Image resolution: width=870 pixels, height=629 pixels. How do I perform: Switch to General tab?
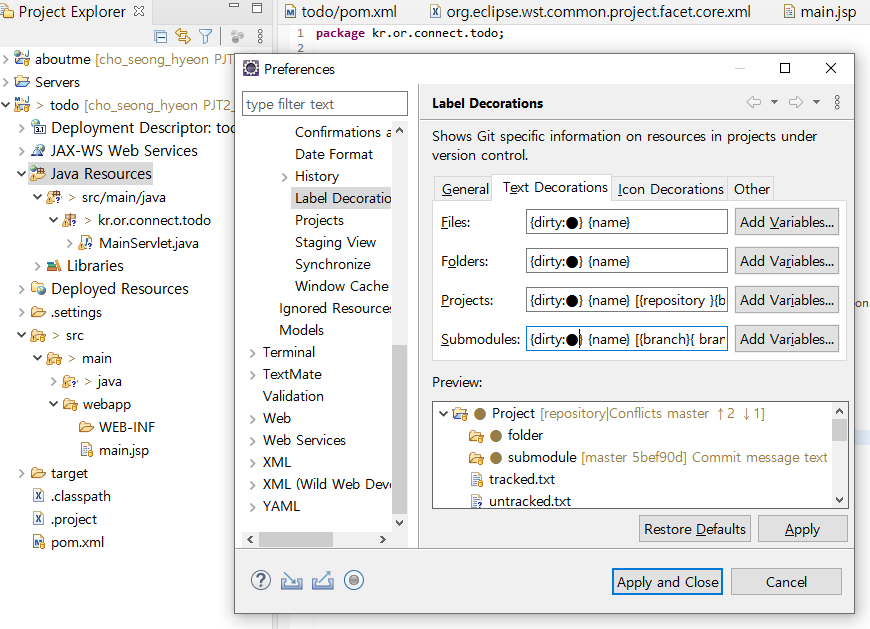(x=465, y=189)
